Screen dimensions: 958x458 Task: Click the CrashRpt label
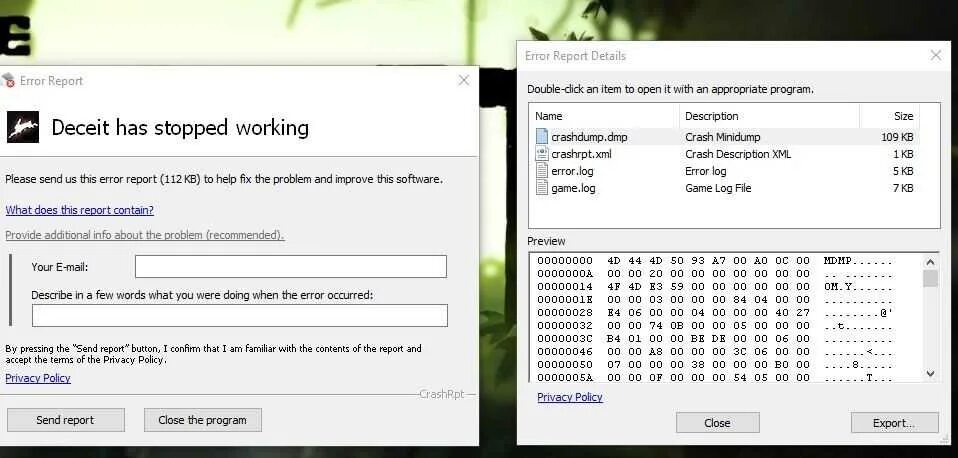tap(442, 394)
